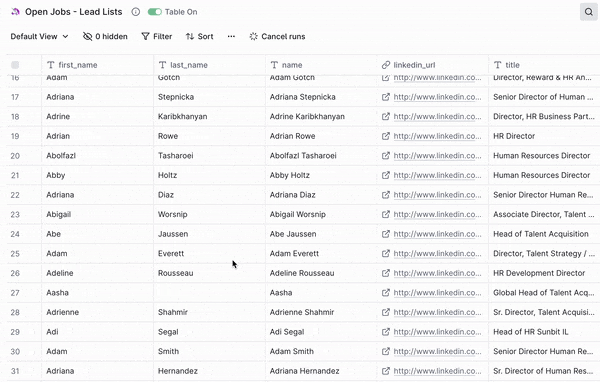Open Adriana Diaz's LinkedIn external link icon
The height and width of the screenshot is (382, 600).
(x=386, y=195)
